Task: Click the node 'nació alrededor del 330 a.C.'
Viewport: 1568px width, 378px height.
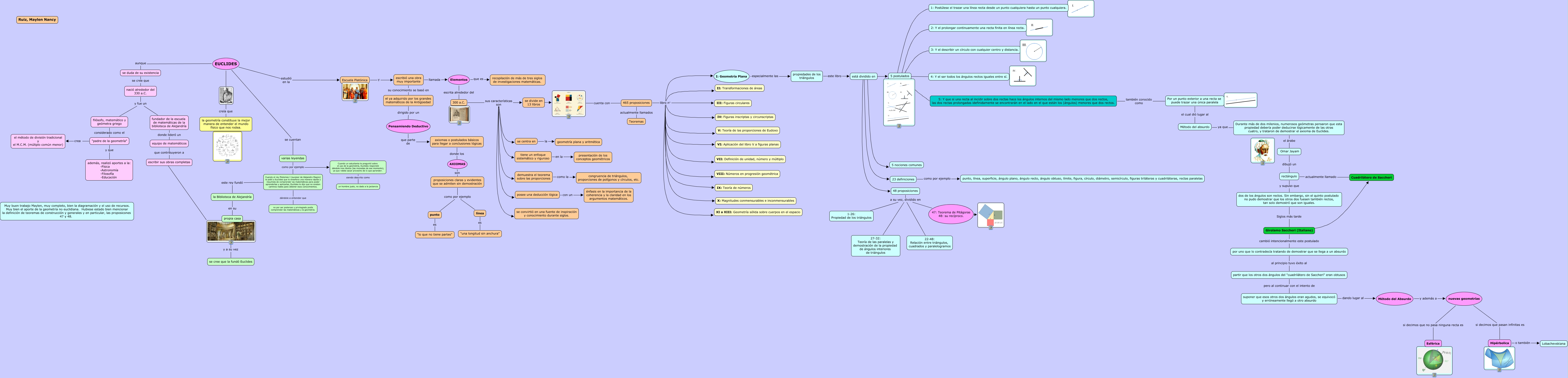Action: point(141,91)
